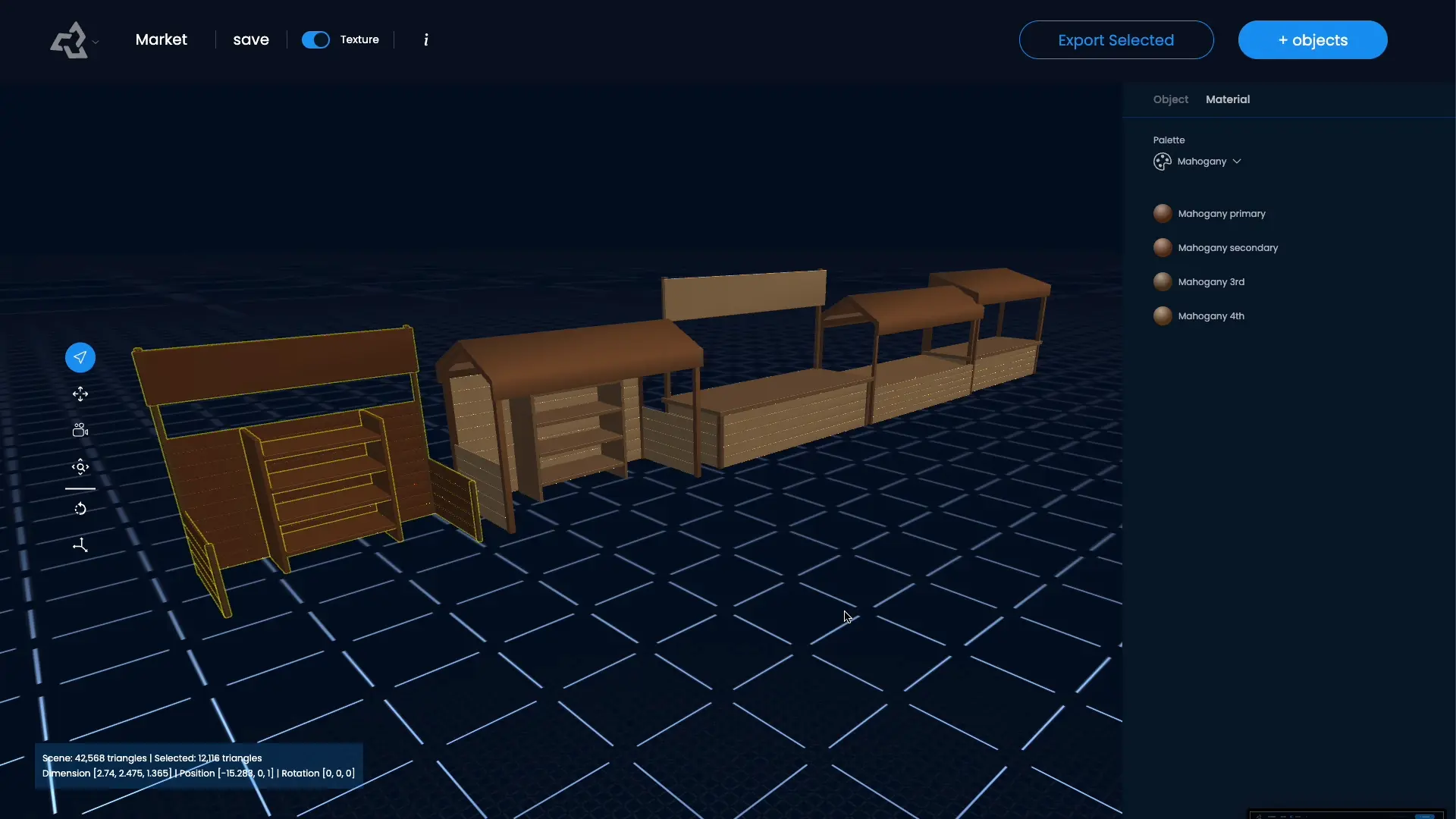1456x819 pixels.
Task: Select the pointer/select tool
Action: 80,357
